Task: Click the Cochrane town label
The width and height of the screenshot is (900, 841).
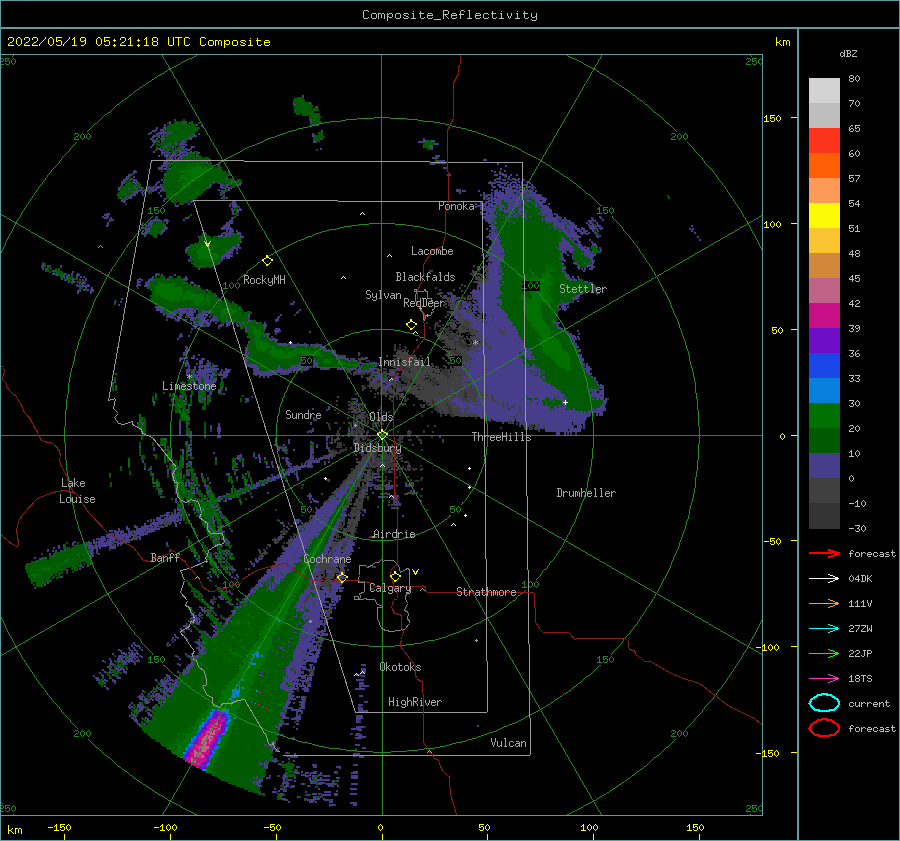Action: 327,559
